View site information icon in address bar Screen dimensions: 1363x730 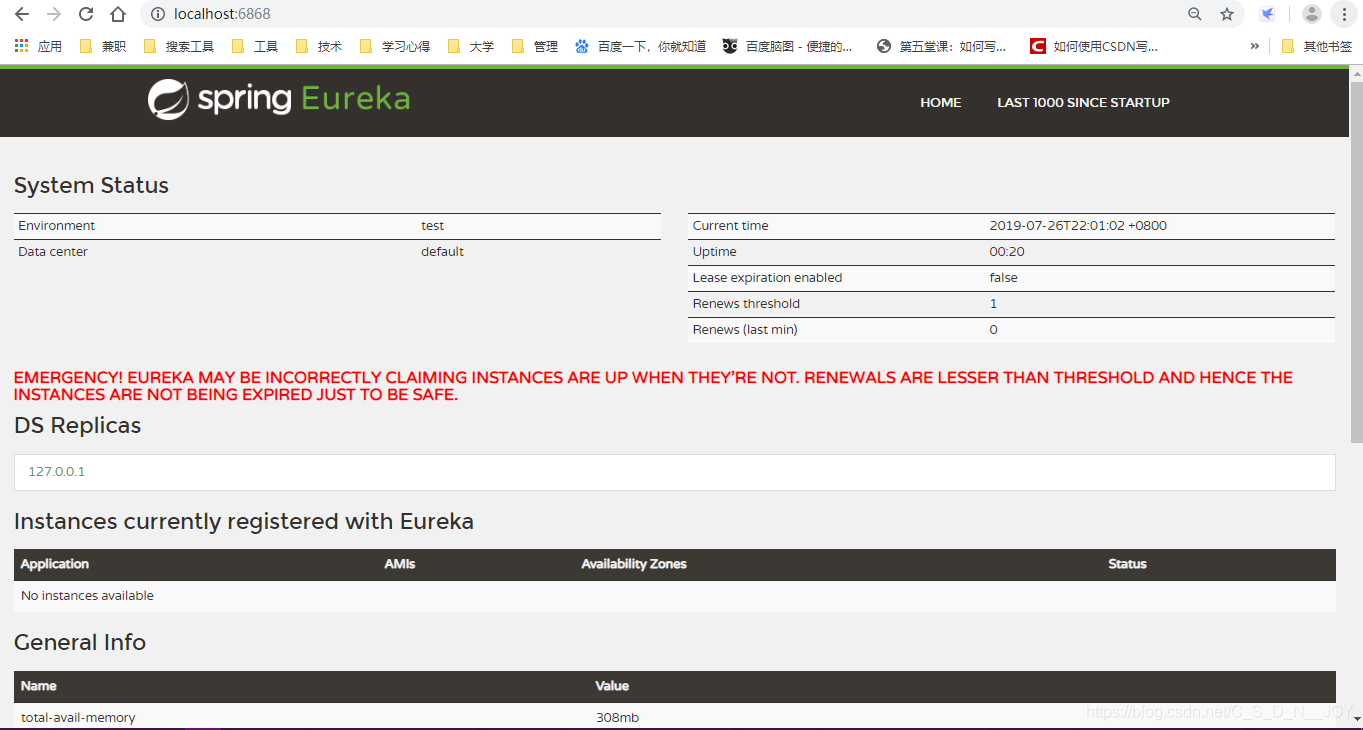coord(157,14)
